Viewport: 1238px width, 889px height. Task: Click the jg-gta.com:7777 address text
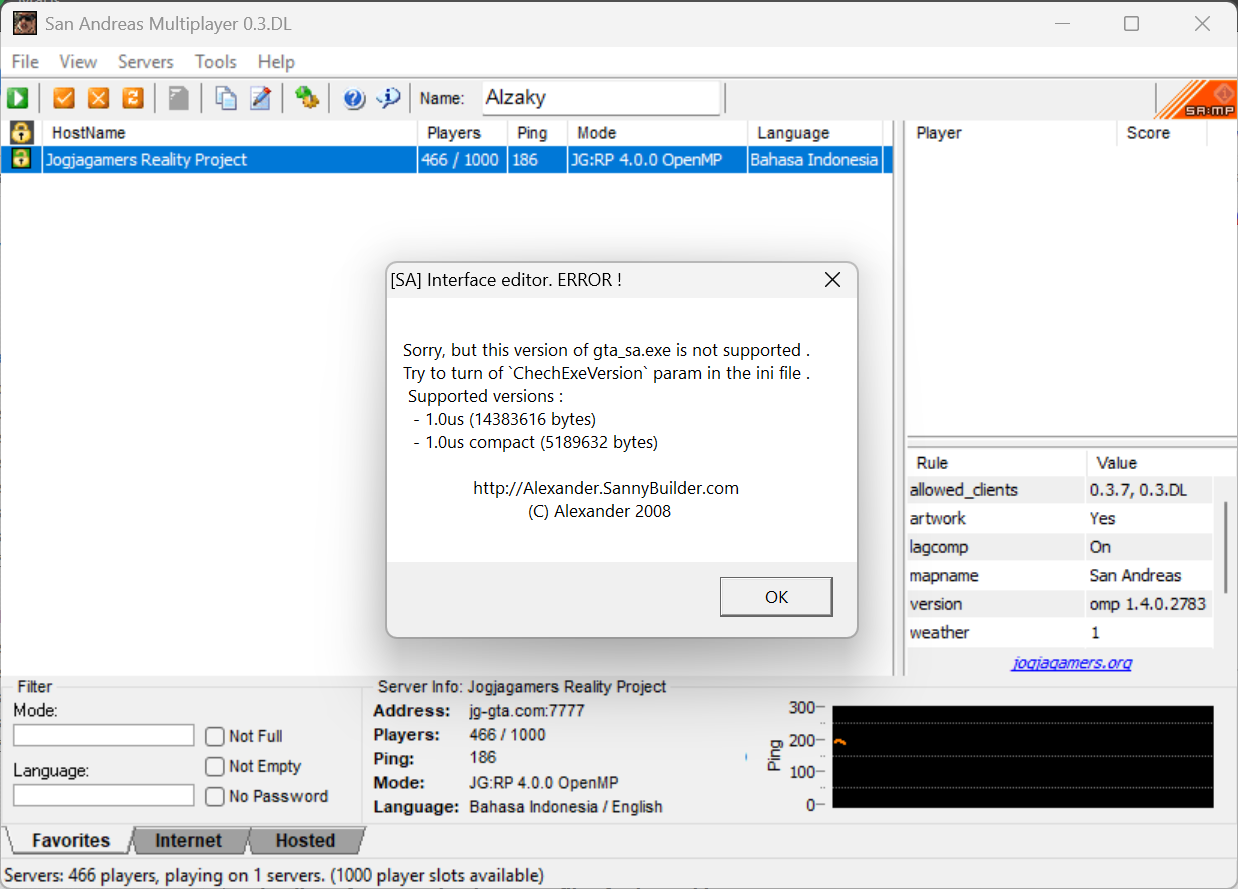527,711
